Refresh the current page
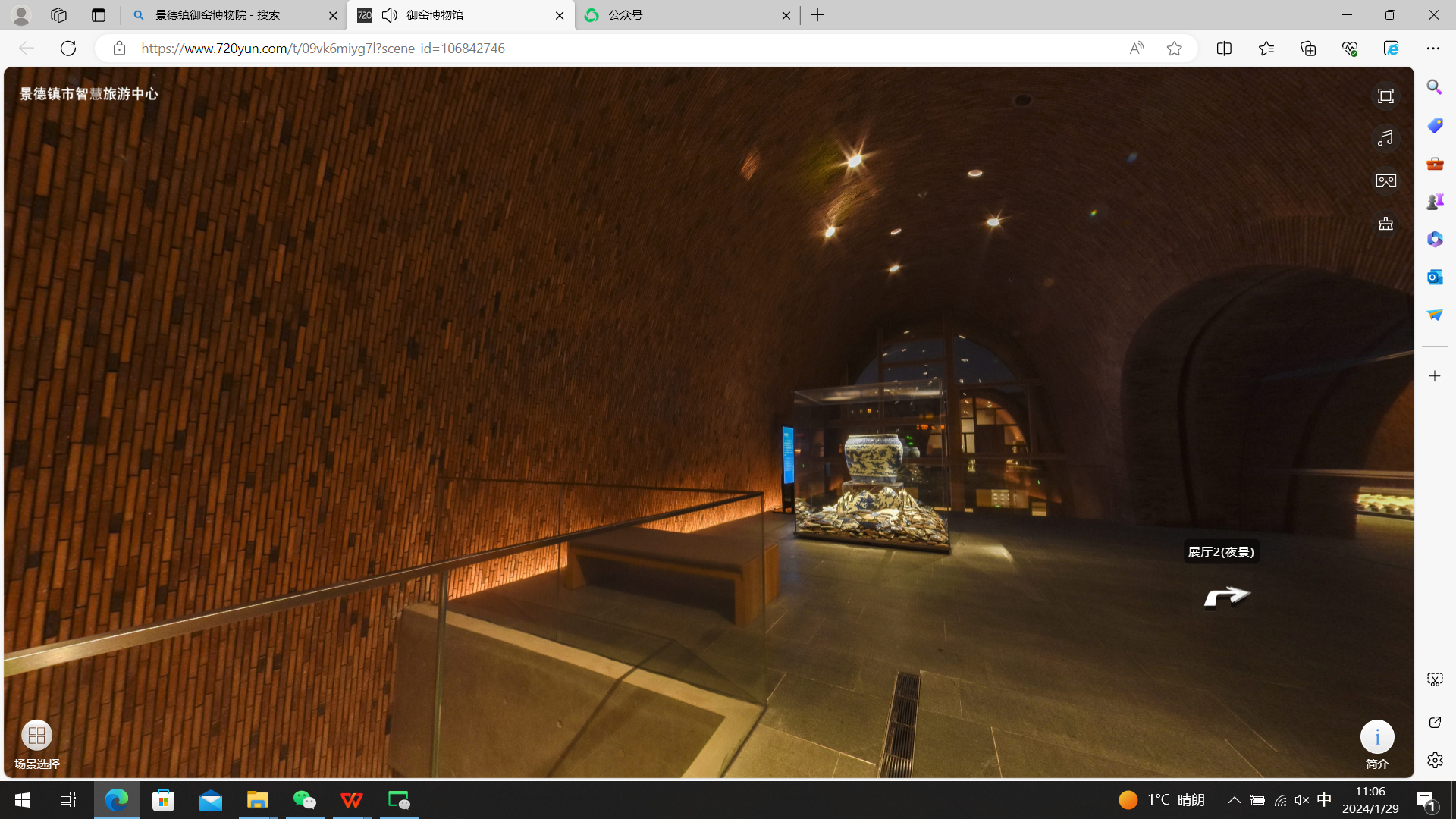Image resolution: width=1456 pixels, height=819 pixels. click(x=68, y=49)
